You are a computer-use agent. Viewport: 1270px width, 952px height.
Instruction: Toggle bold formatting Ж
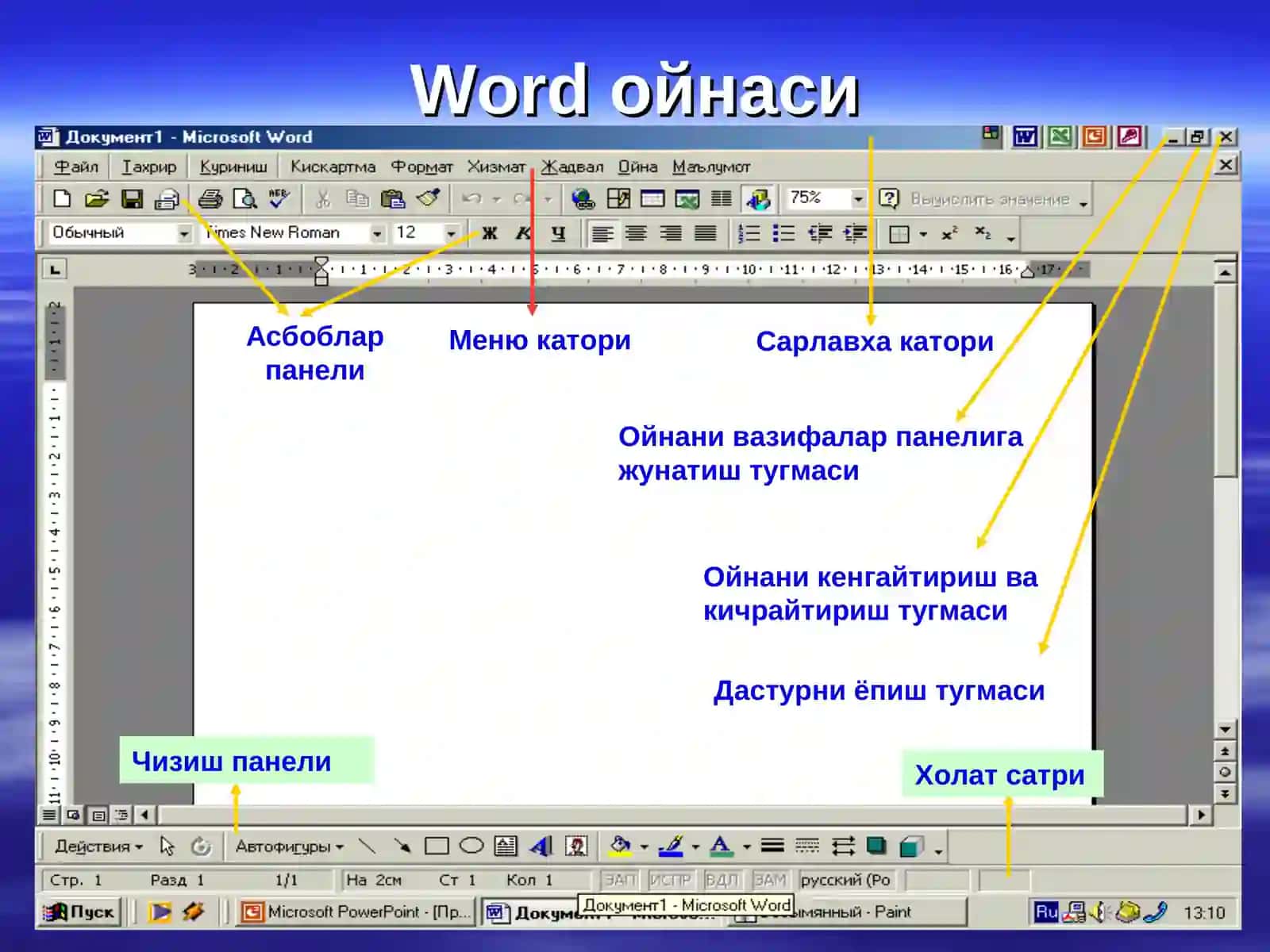point(489,233)
